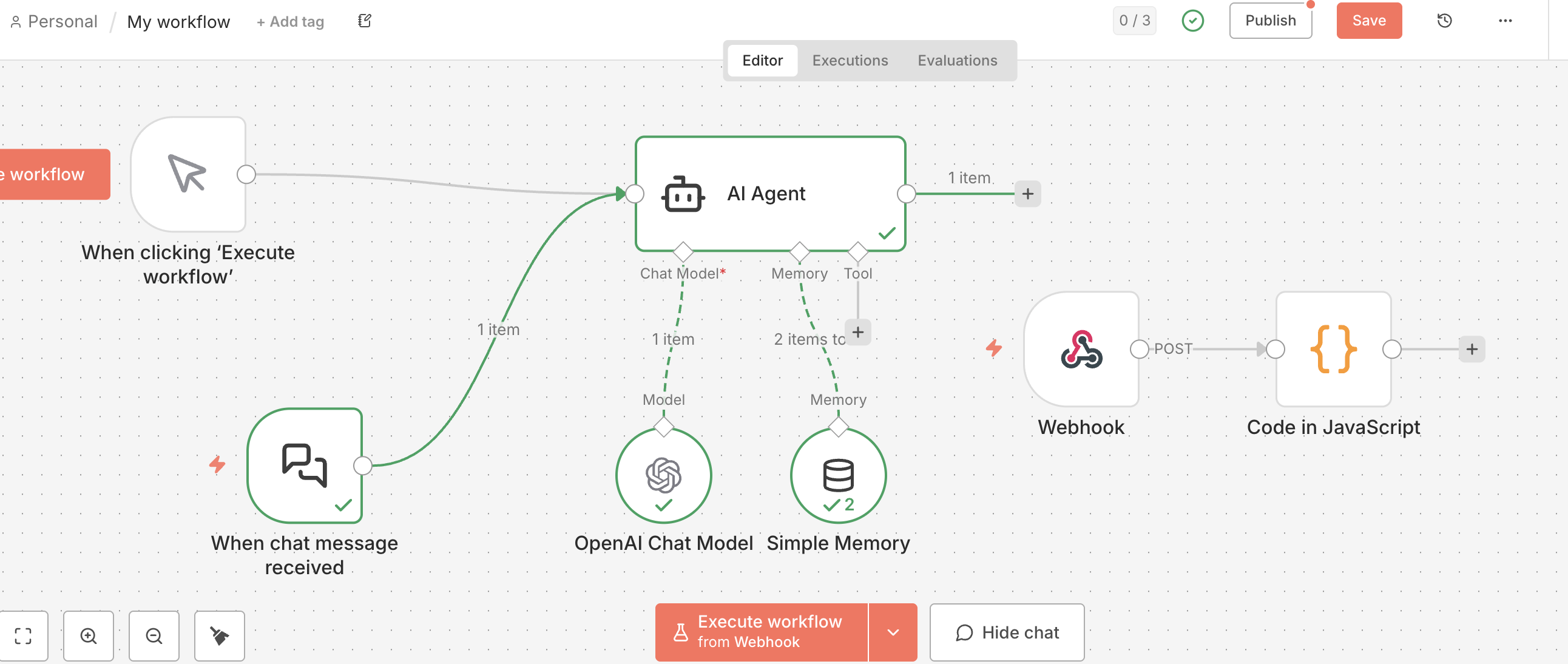Click the Webhook node icon
The height and width of the screenshot is (664, 1568).
[x=1081, y=349]
